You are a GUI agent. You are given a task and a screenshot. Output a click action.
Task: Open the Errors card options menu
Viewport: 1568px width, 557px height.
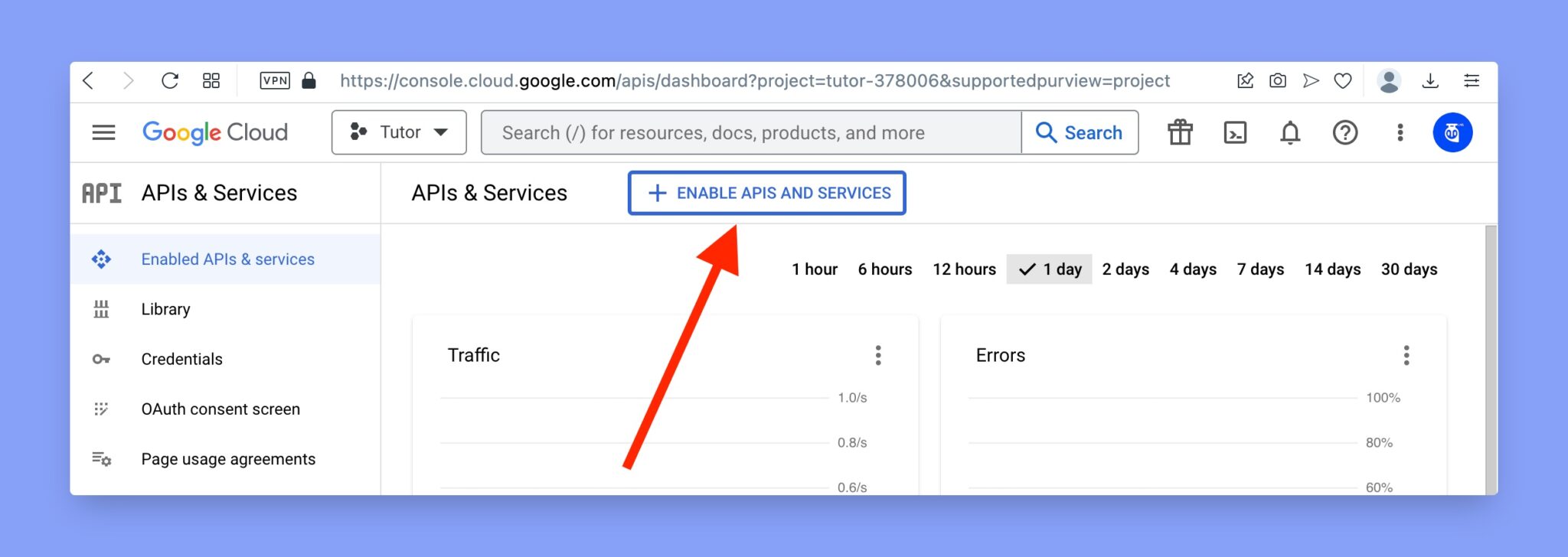[x=1406, y=355]
